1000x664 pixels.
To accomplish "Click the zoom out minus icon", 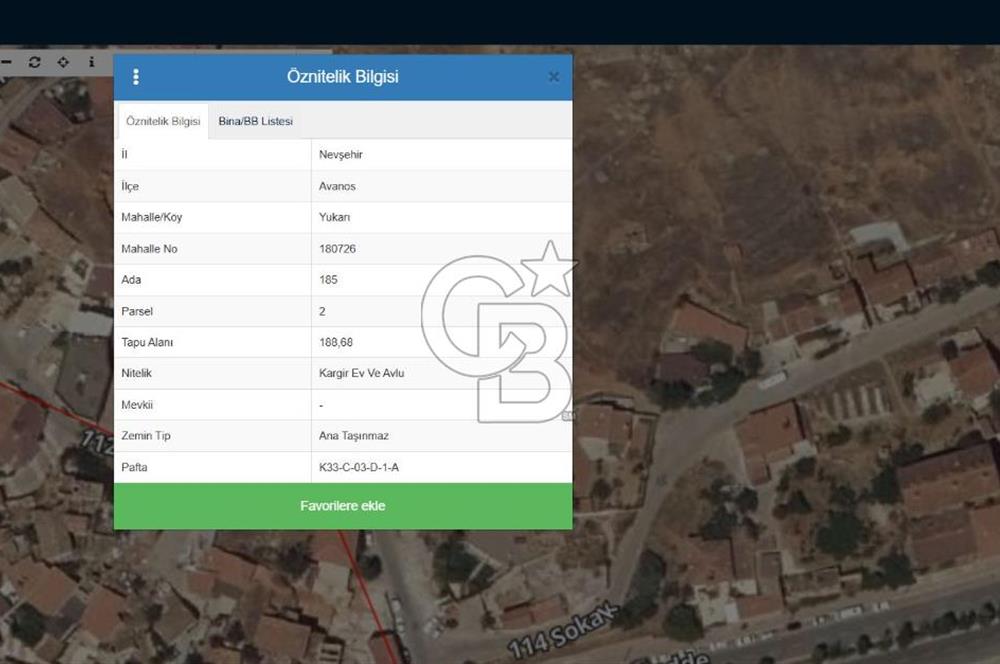I will pyautogui.click(x=6, y=62).
